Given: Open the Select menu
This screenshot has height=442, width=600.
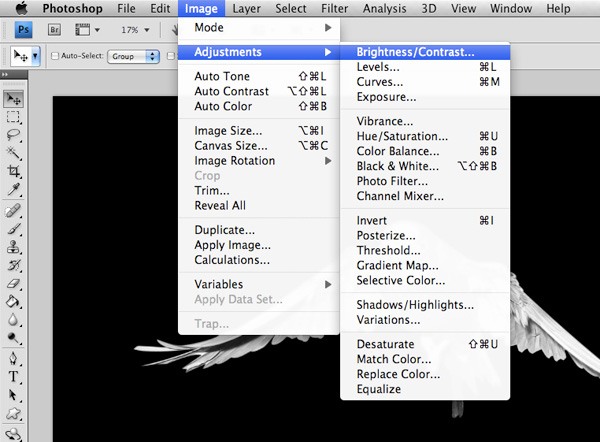Looking at the screenshot, I should (x=291, y=8).
